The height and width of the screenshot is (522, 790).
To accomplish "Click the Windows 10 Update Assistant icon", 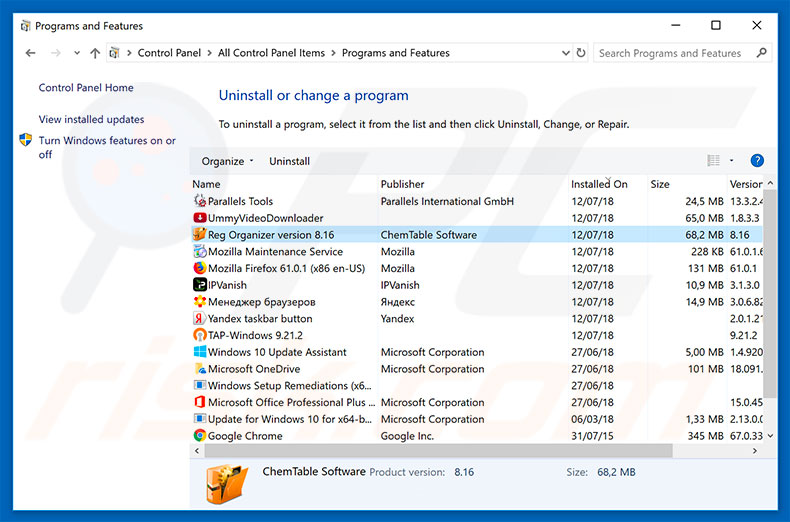I will pos(200,351).
